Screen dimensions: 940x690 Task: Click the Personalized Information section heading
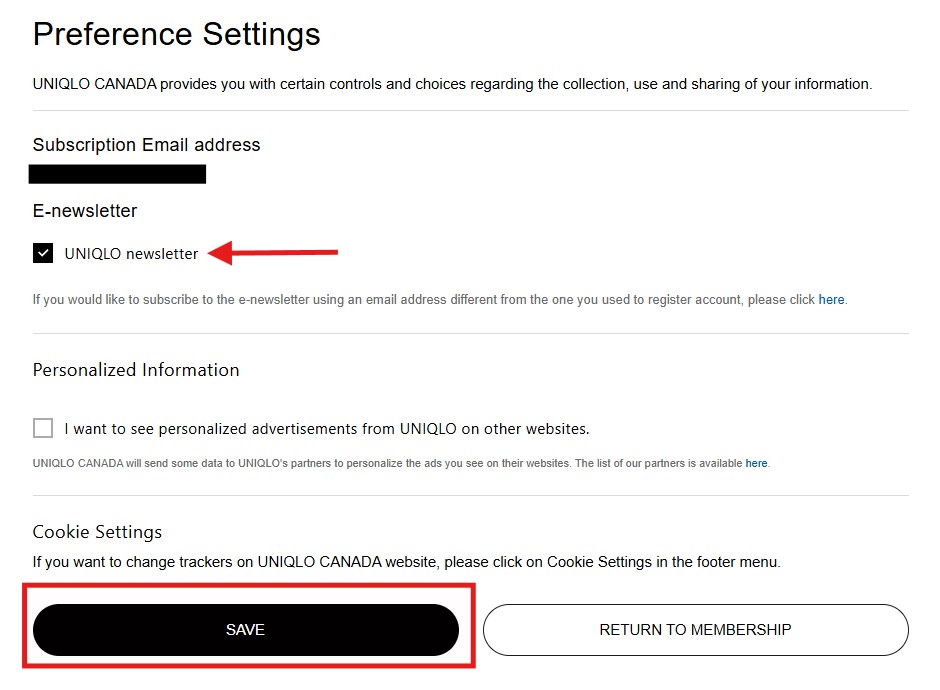pos(136,370)
